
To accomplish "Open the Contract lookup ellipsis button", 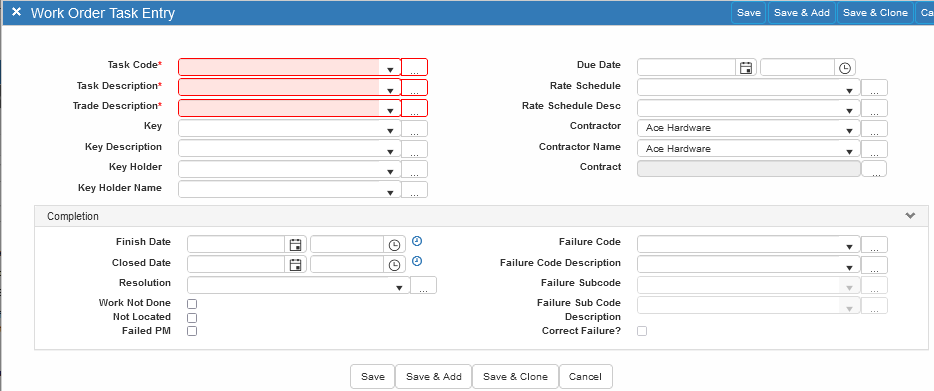I will click(874, 169).
